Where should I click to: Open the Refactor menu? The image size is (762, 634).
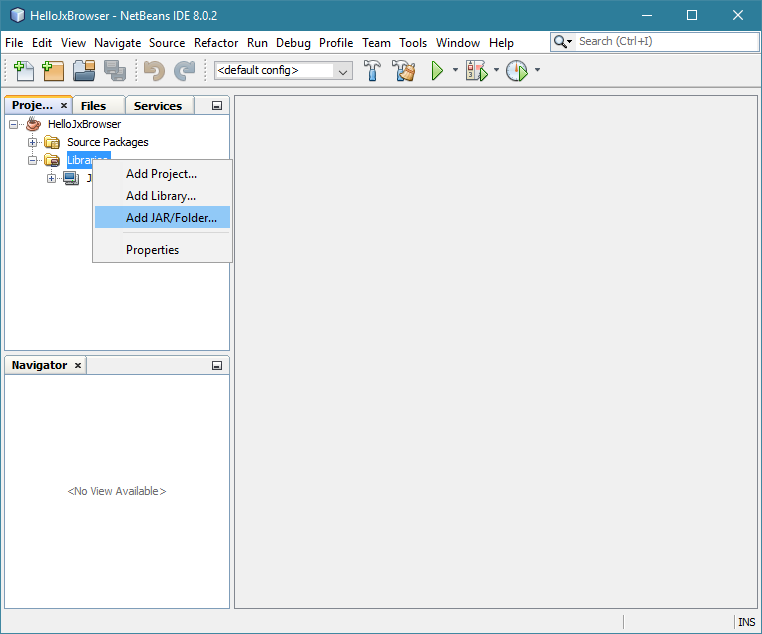(x=216, y=43)
